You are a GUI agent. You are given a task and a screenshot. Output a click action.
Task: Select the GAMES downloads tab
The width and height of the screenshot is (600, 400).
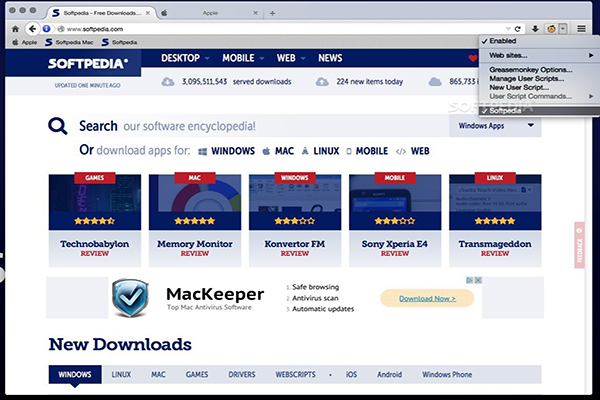click(197, 374)
